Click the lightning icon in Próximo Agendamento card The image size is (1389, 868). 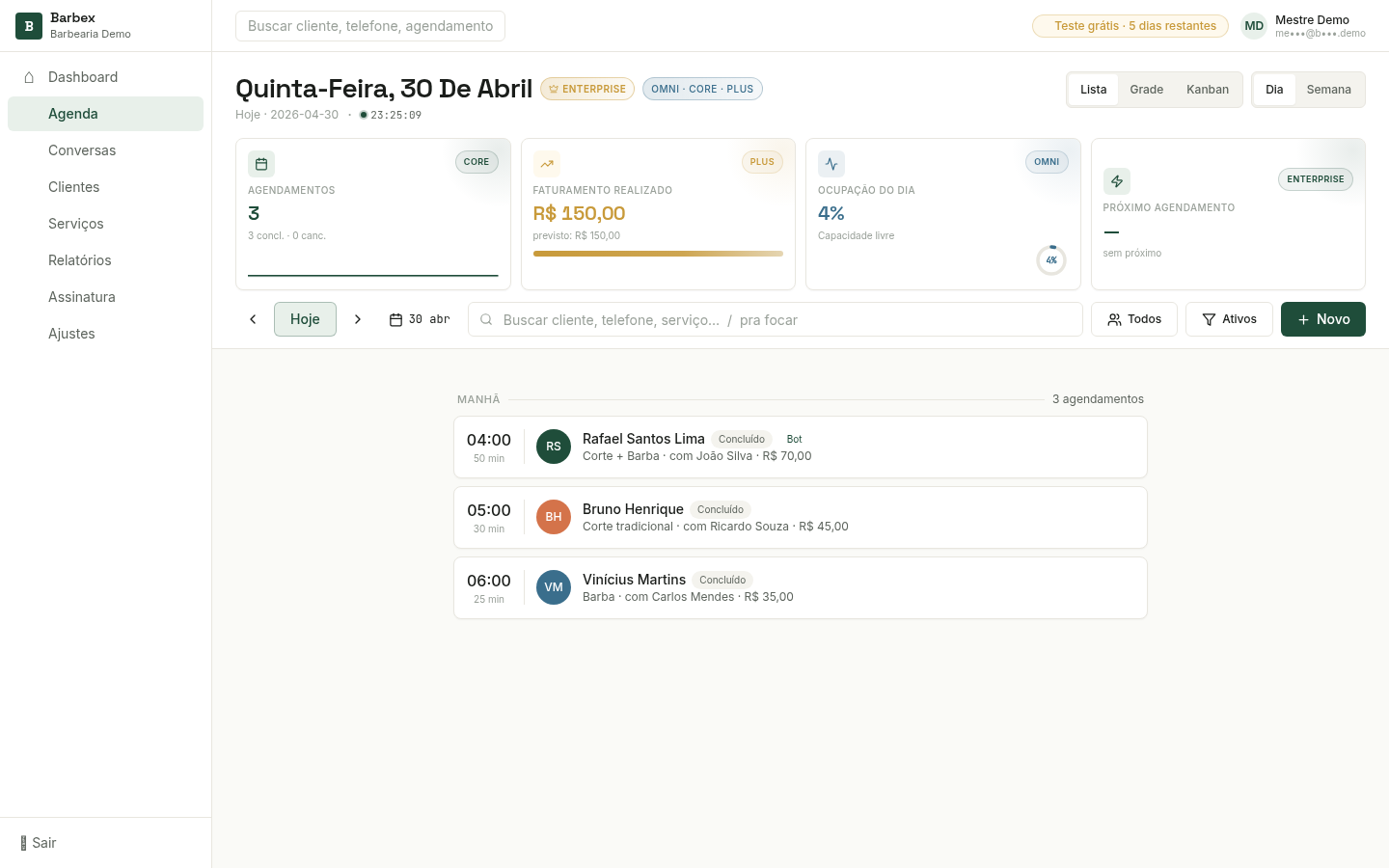1117,181
